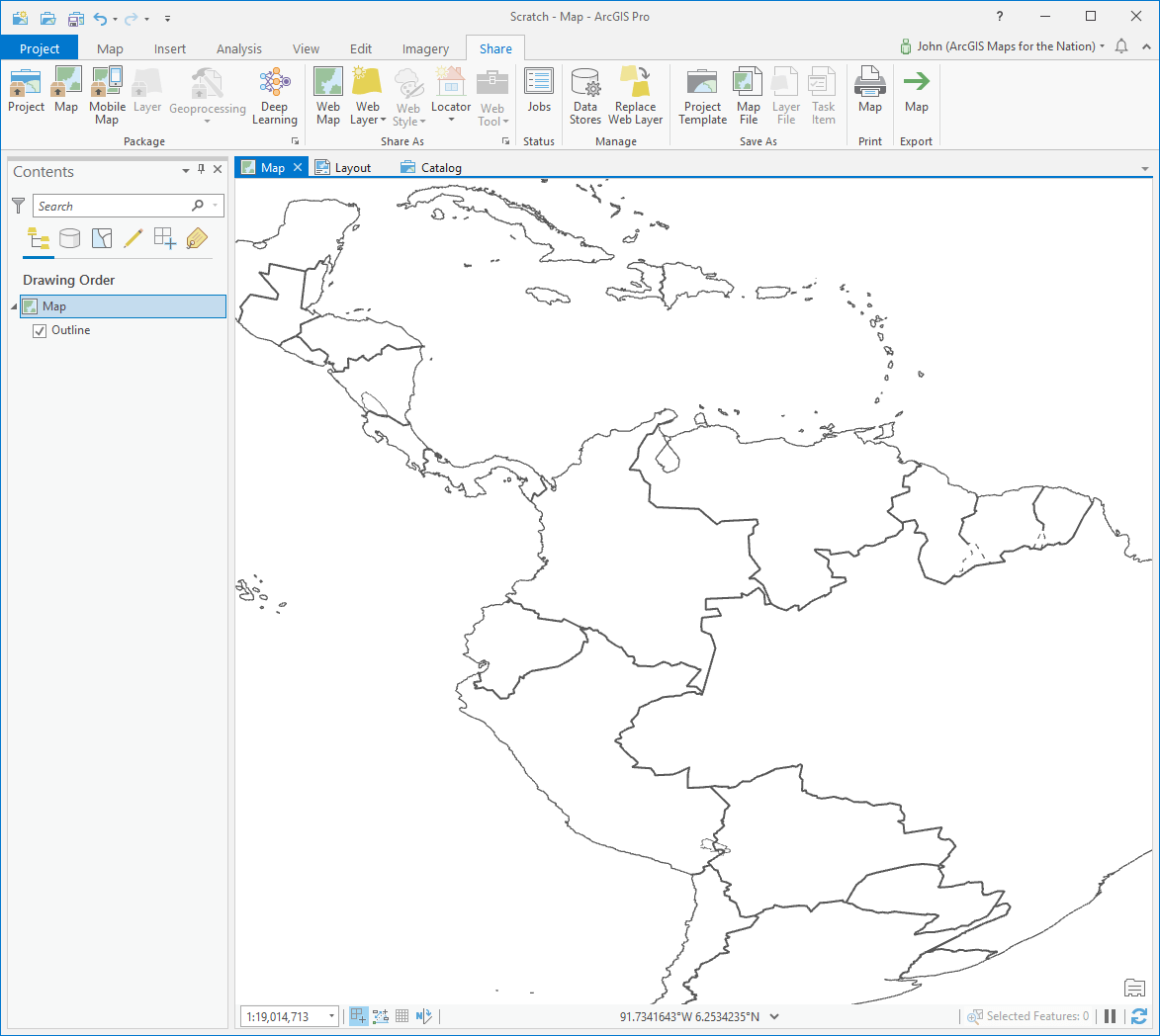Toggle dynamic constraints button
The image size is (1160, 1036).
point(381,1016)
